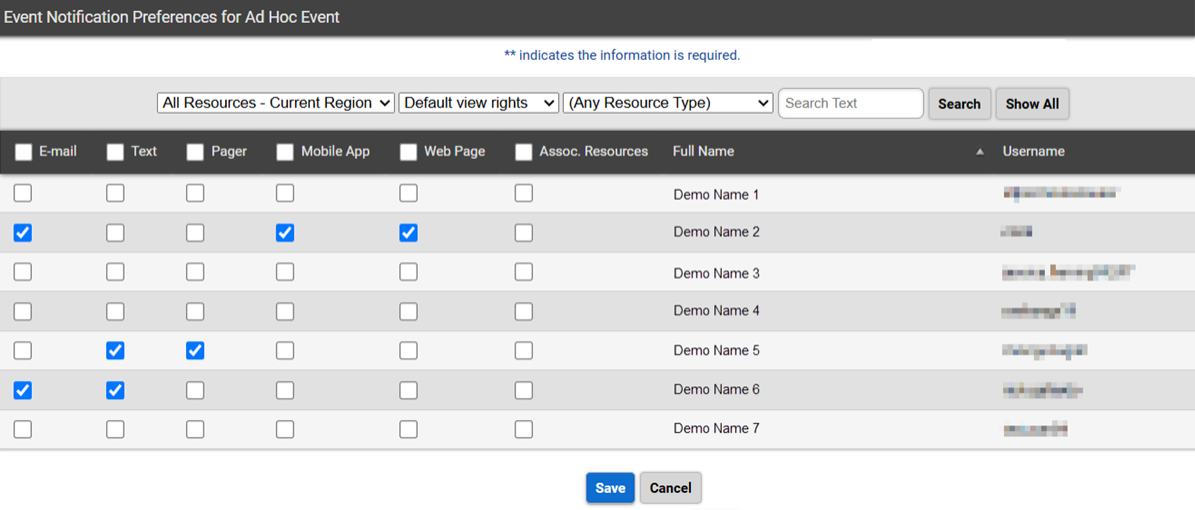Select the Demo Name 3 cell

pos(716,273)
